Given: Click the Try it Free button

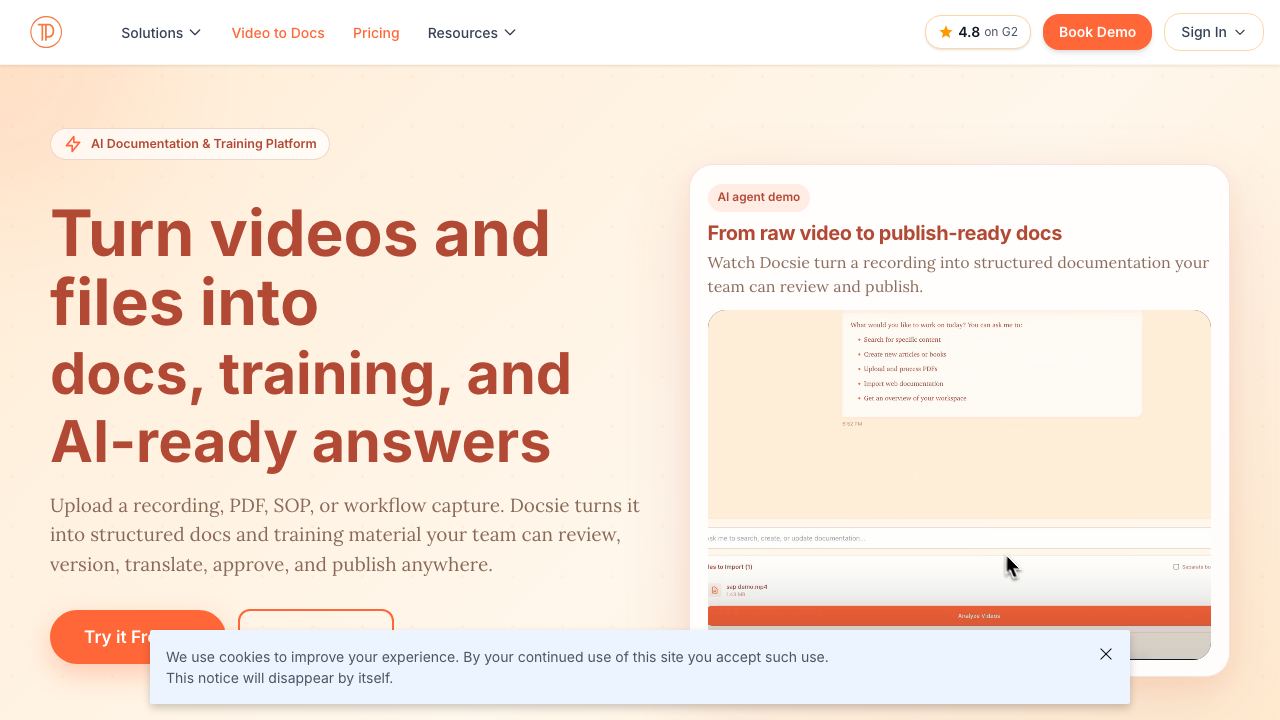Looking at the screenshot, I should (x=138, y=637).
